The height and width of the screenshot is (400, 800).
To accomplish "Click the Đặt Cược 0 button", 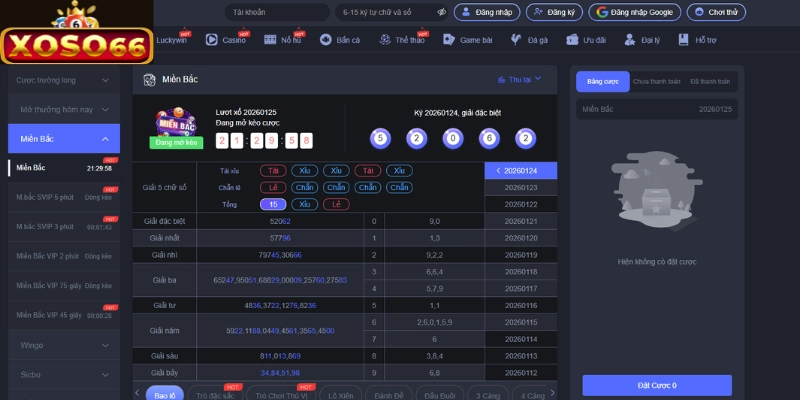I will pyautogui.click(x=657, y=385).
